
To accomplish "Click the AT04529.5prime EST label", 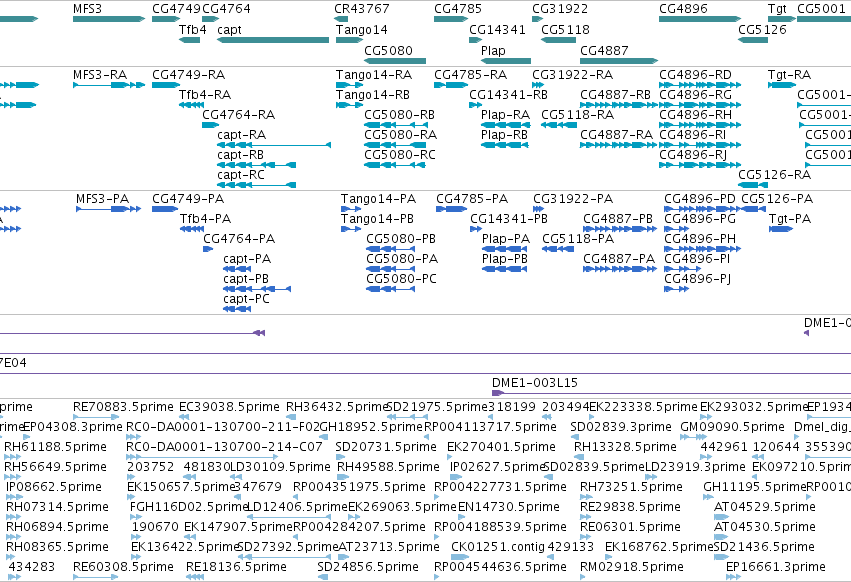I will pos(765,507).
